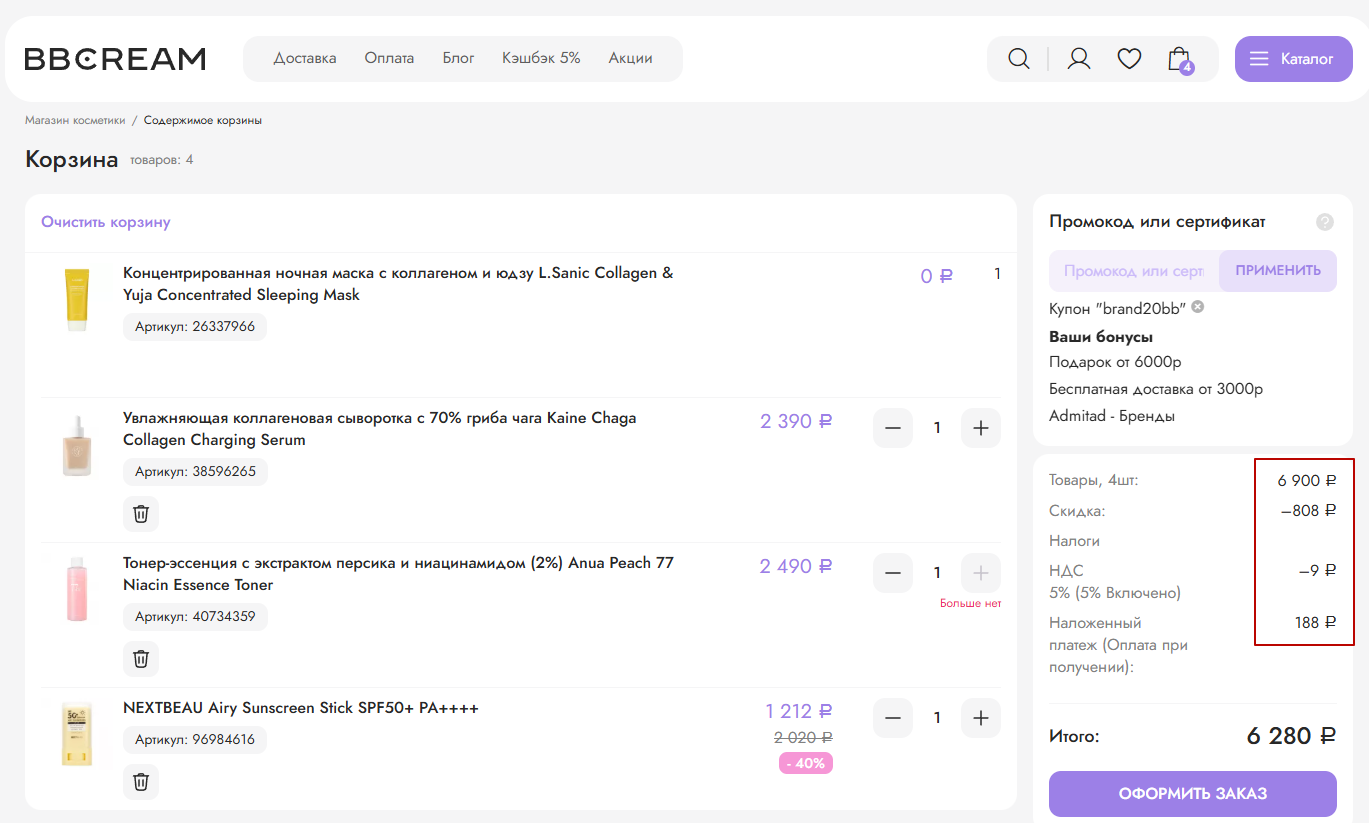This screenshot has width=1369, height=823.
Task: Click the 2 390 ₽ serum price
Action: [796, 421]
